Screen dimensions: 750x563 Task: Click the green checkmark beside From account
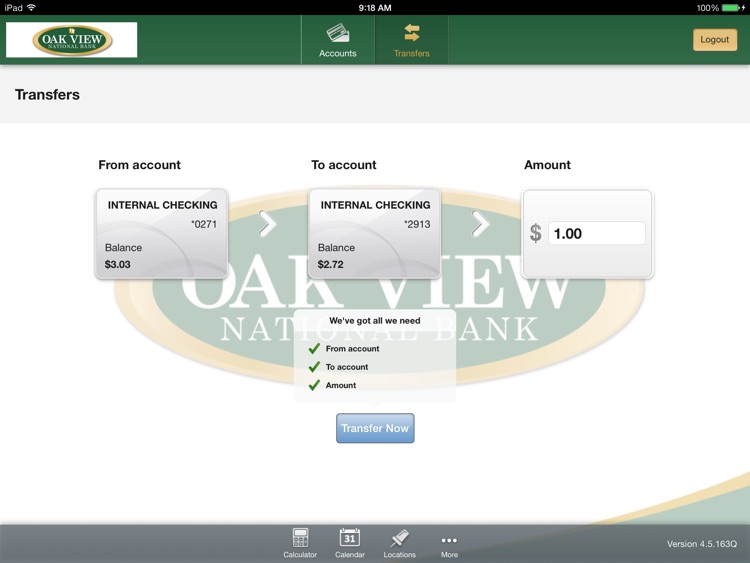(x=314, y=349)
